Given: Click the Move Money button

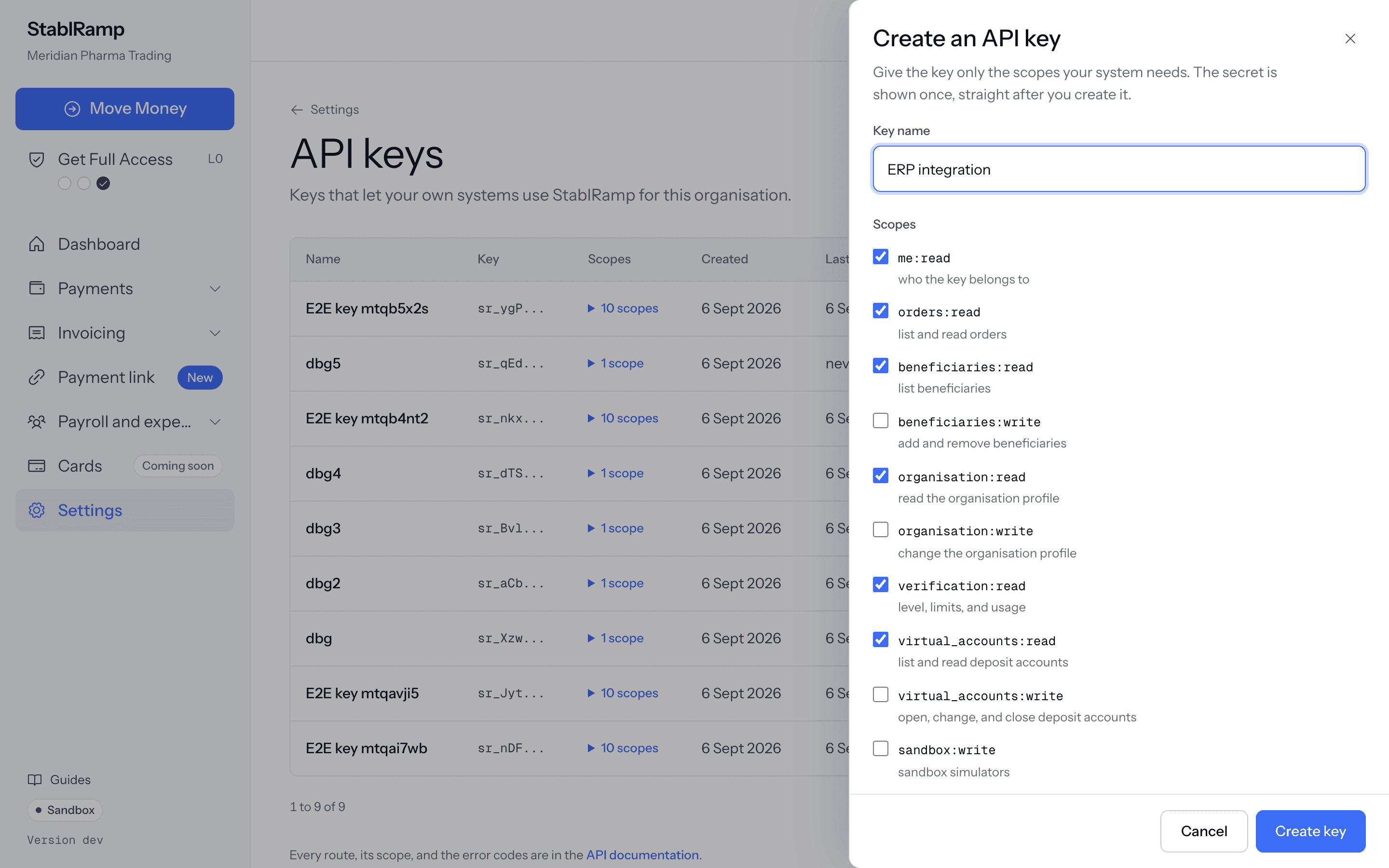Looking at the screenshot, I should tap(124, 108).
